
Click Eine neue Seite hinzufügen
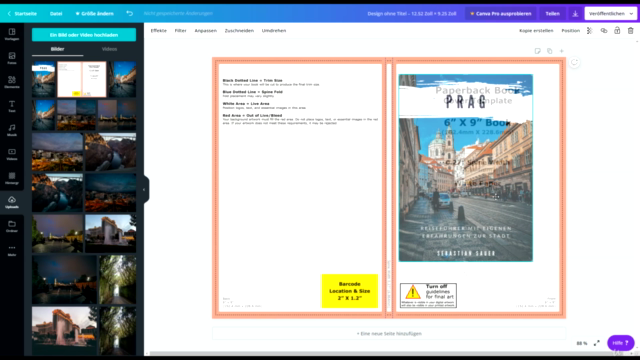(389, 333)
